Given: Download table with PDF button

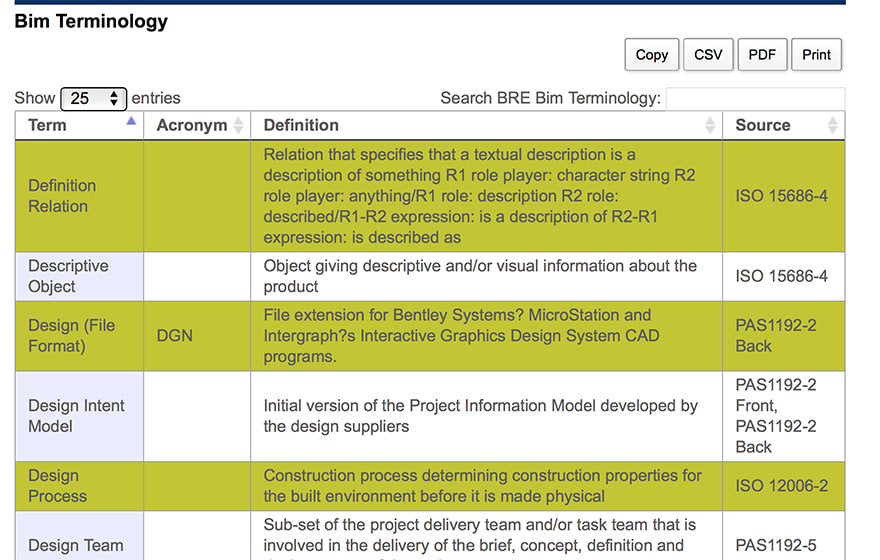Looking at the screenshot, I should (762, 55).
